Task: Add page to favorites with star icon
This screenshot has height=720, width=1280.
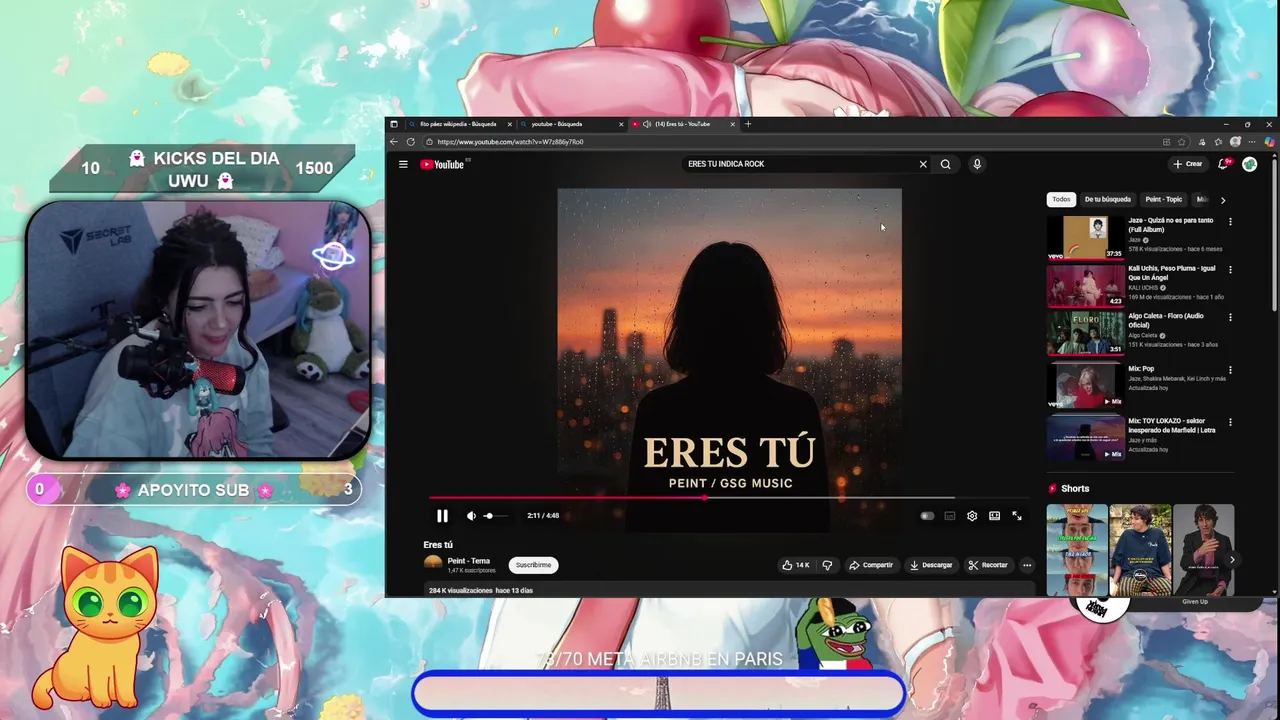Action: pyautogui.click(x=1181, y=142)
